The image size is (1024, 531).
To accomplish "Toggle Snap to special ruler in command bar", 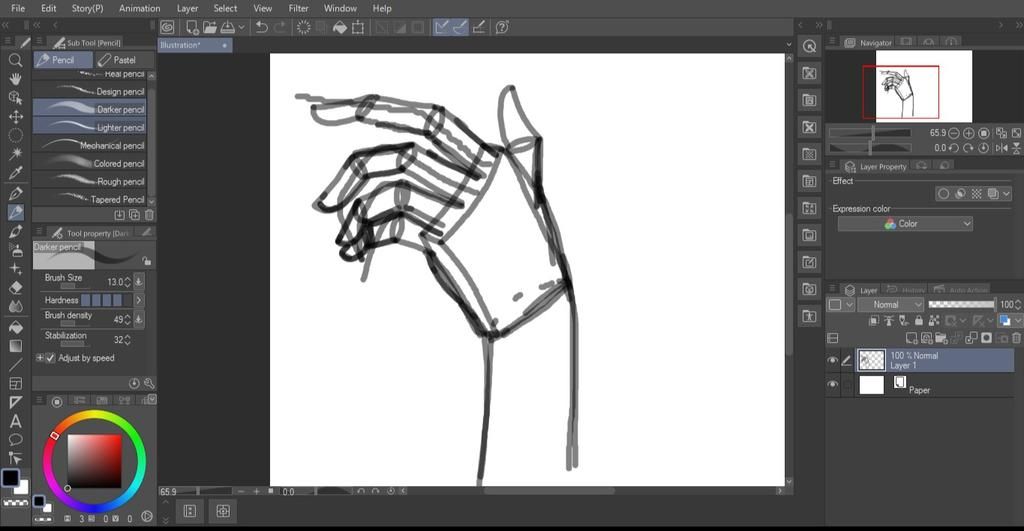I will pos(460,27).
